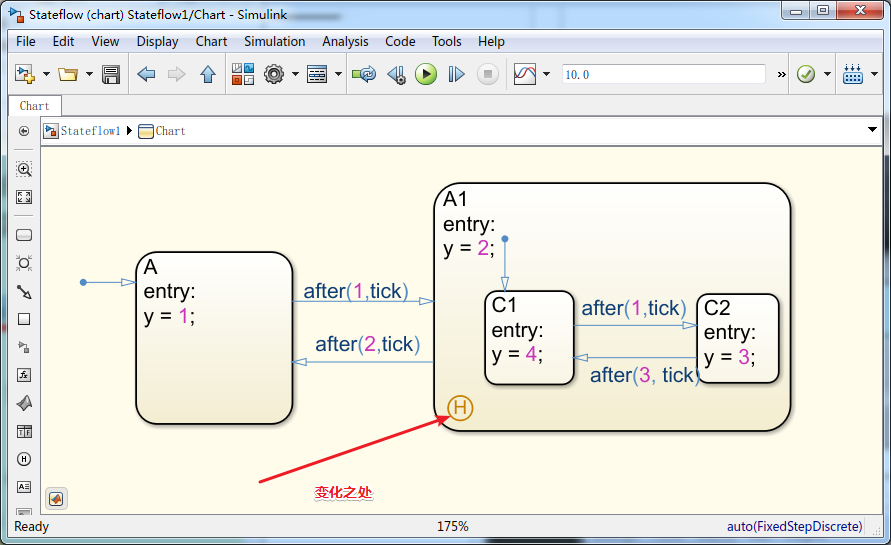Click the Update Diagram icon
This screenshot has width=891, height=545.
click(x=364, y=74)
